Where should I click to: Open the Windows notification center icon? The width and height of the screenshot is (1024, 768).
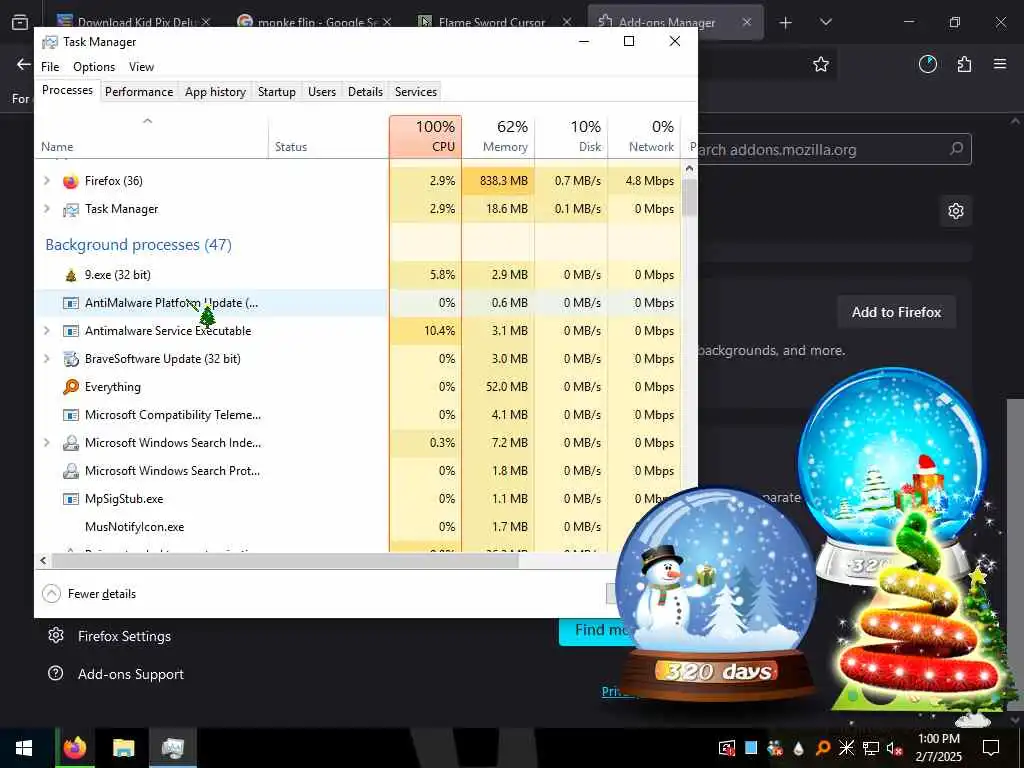(991, 747)
